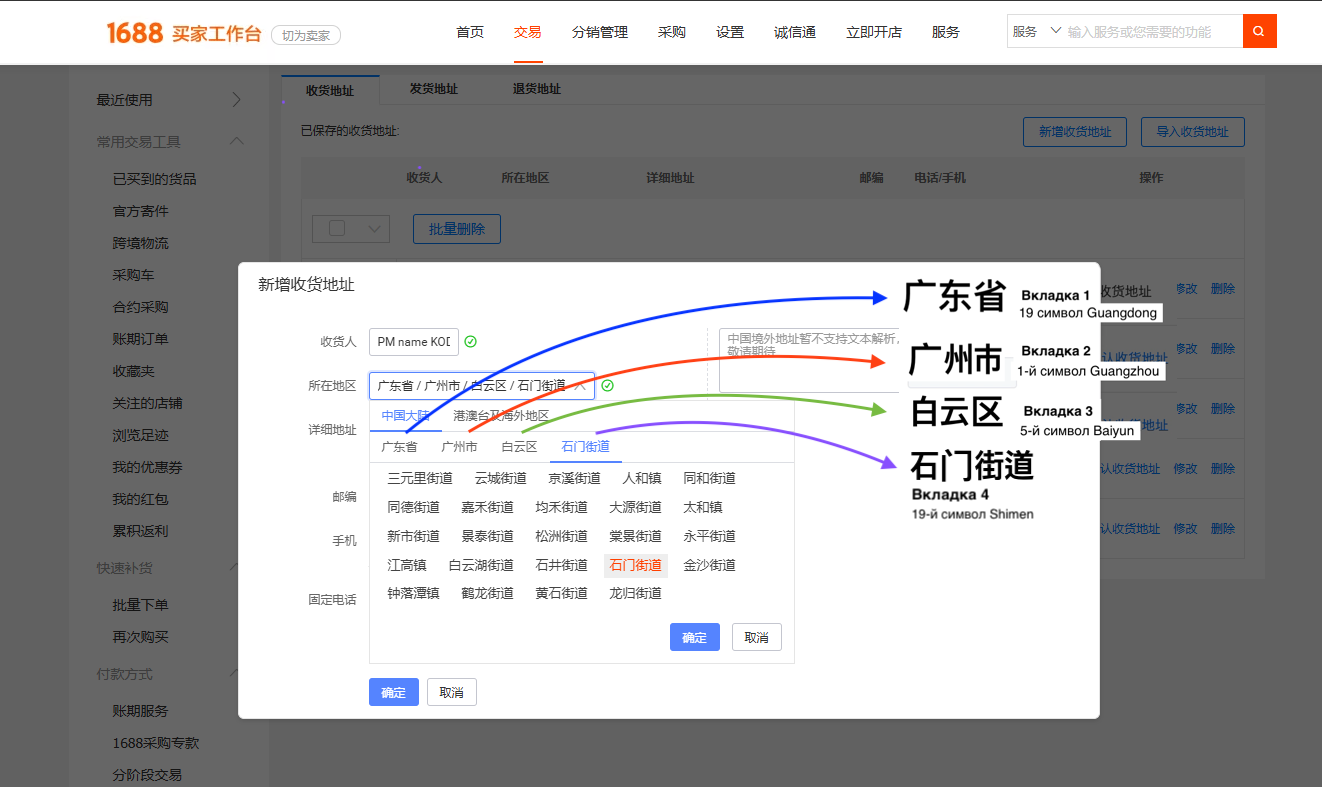Image resolution: width=1322 pixels, height=787 pixels.
Task: Switch to the 发货地址 tab
Action: pyautogui.click(x=433, y=89)
